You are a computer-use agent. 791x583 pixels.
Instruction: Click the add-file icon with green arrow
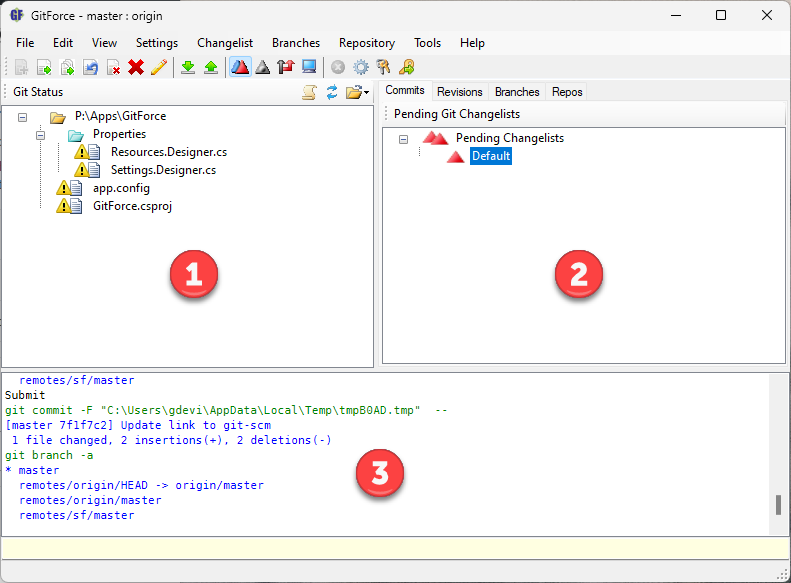tap(44, 67)
